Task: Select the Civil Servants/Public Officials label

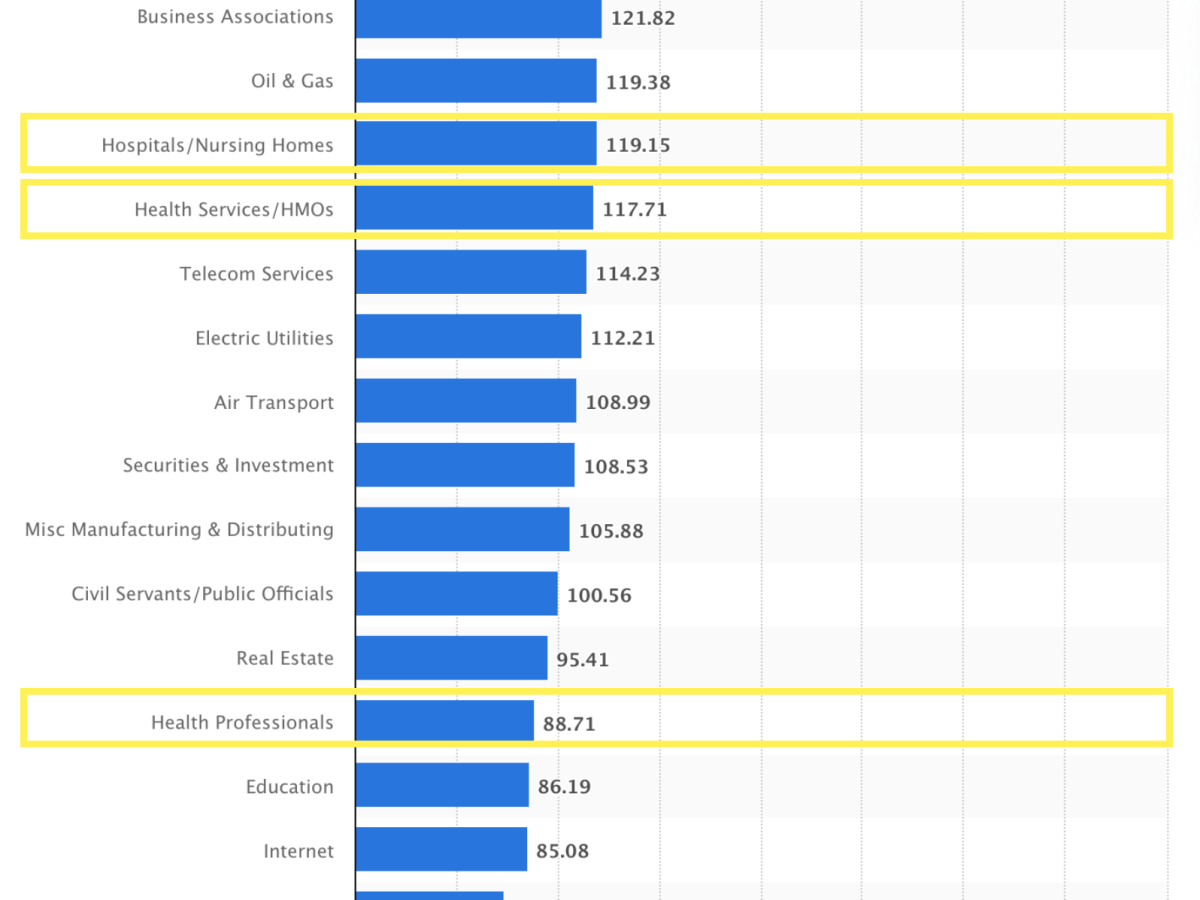Action: pos(202,594)
